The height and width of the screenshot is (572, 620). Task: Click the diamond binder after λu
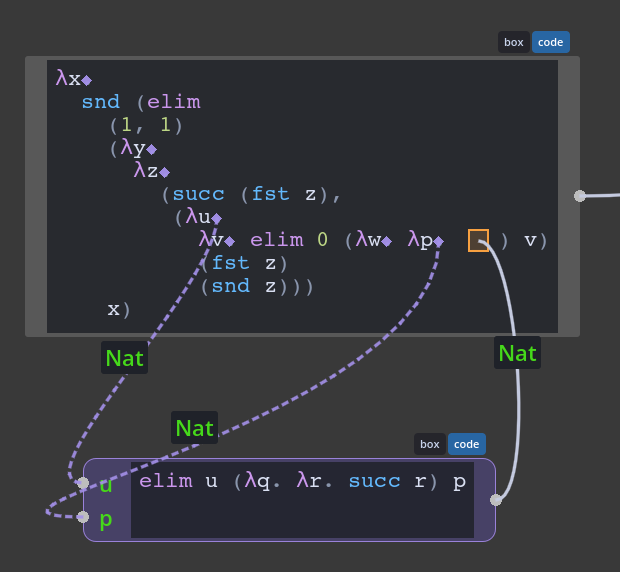[217, 218]
